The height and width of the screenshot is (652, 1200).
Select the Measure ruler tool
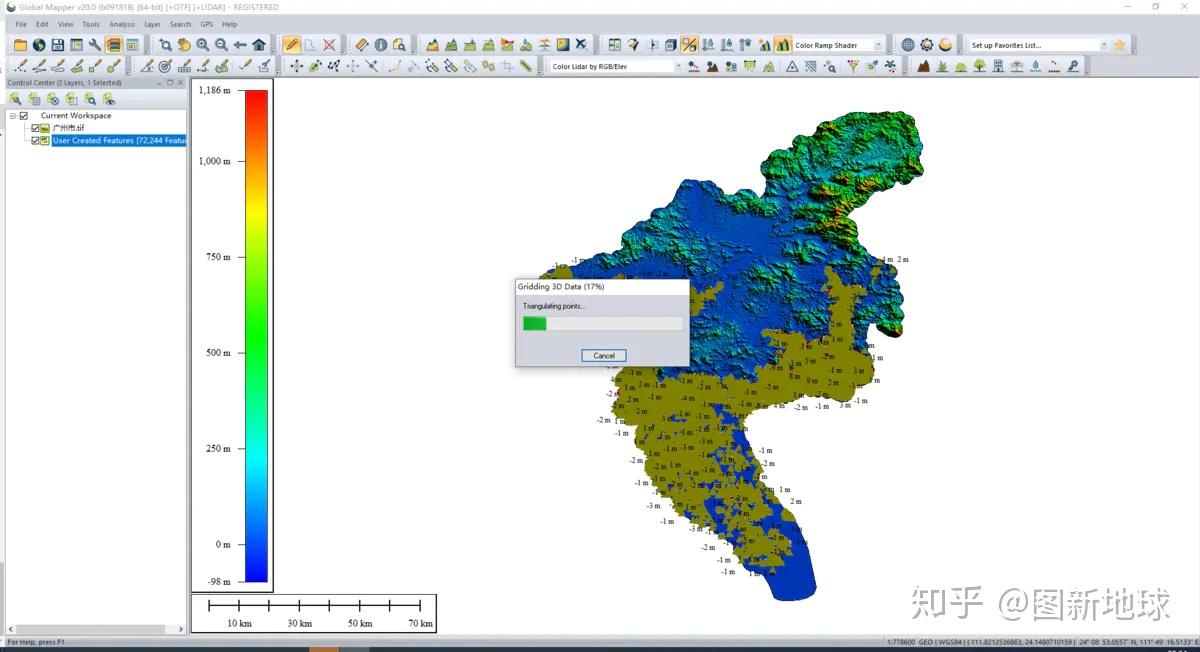[362, 45]
